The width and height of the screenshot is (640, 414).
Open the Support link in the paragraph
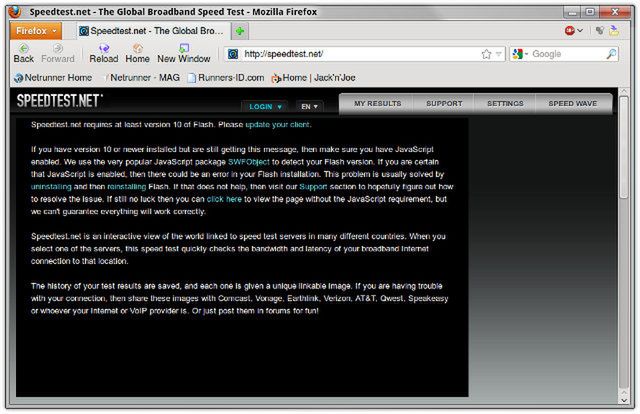coord(313,187)
